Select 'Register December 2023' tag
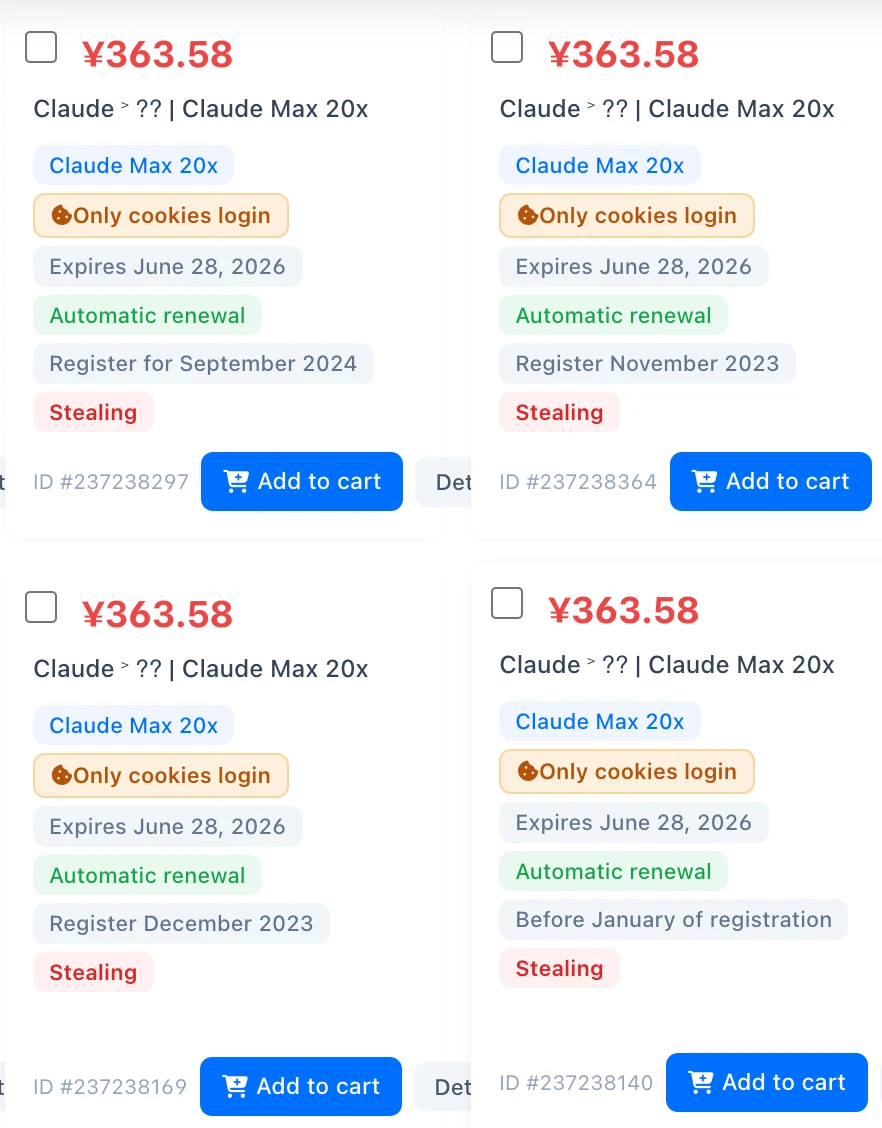This screenshot has height=1128, width=882. tap(181, 924)
